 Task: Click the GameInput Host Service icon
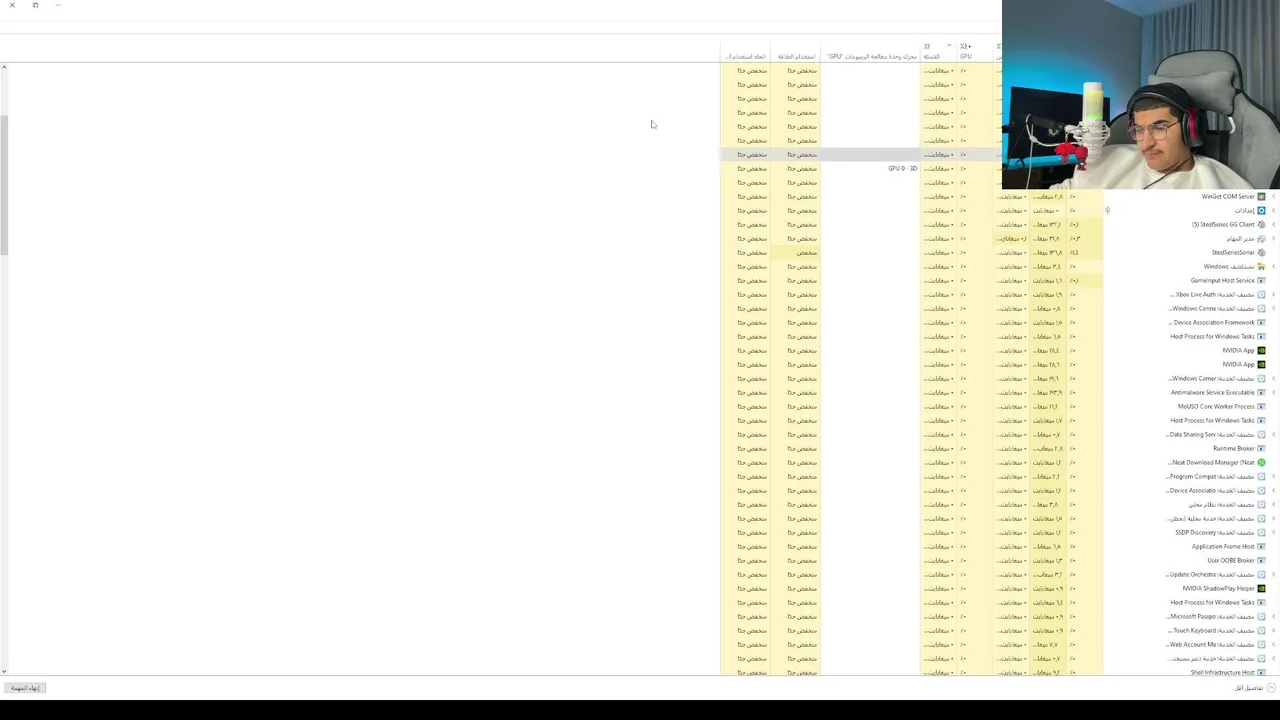click(1261, 280)
